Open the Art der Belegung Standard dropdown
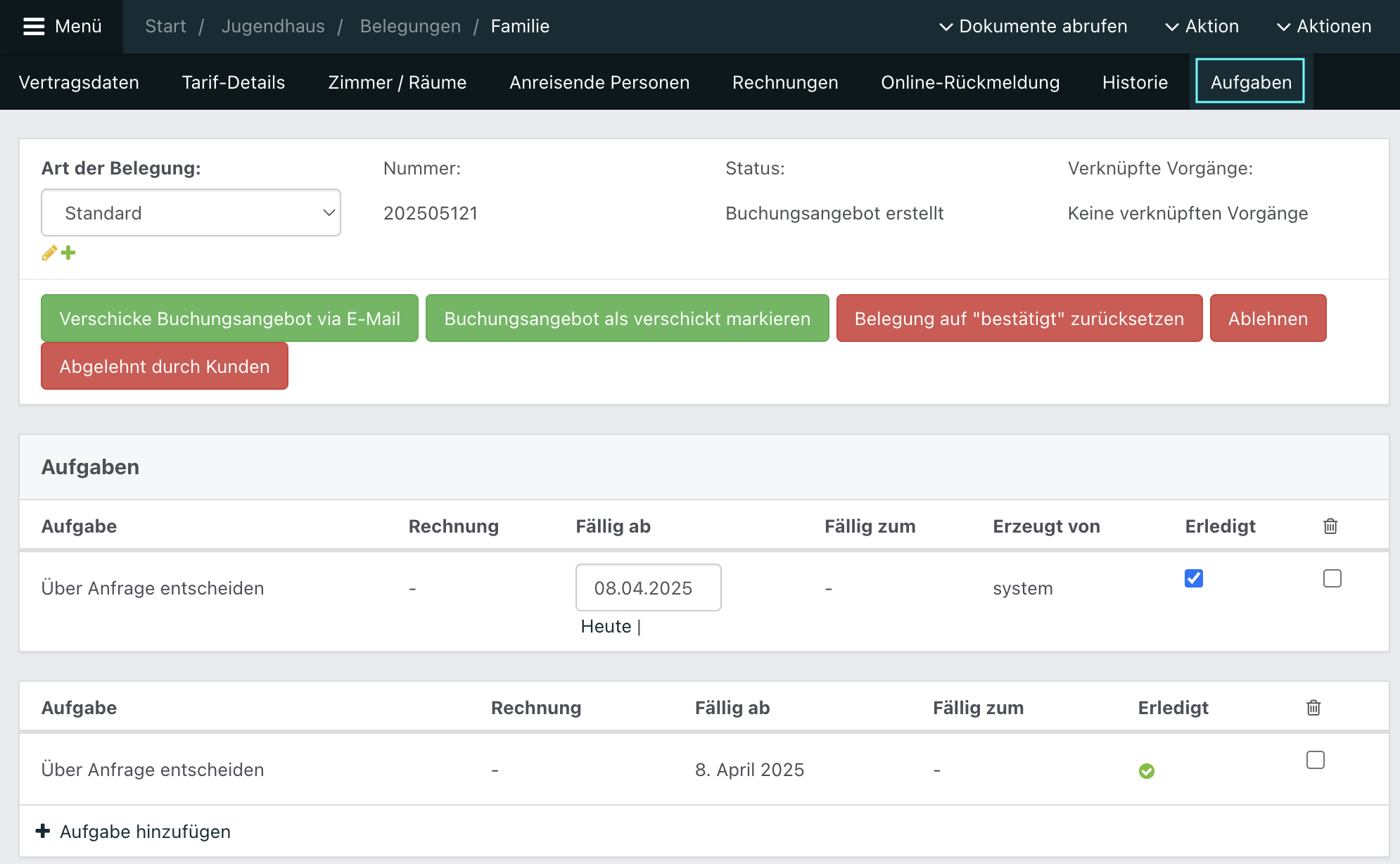The image size is (1400, 864). pyautogui.click(x=191, y=212)
